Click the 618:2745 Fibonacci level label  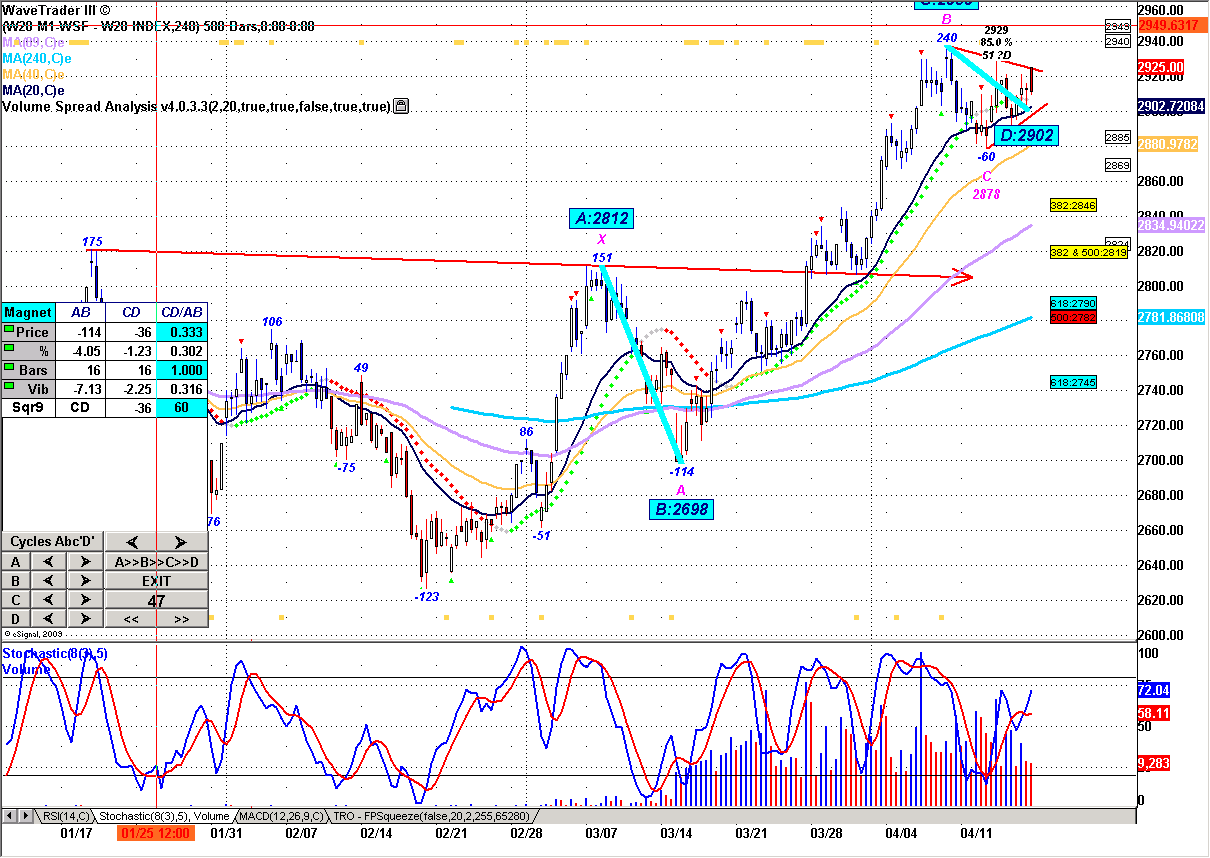(1073, 382)
